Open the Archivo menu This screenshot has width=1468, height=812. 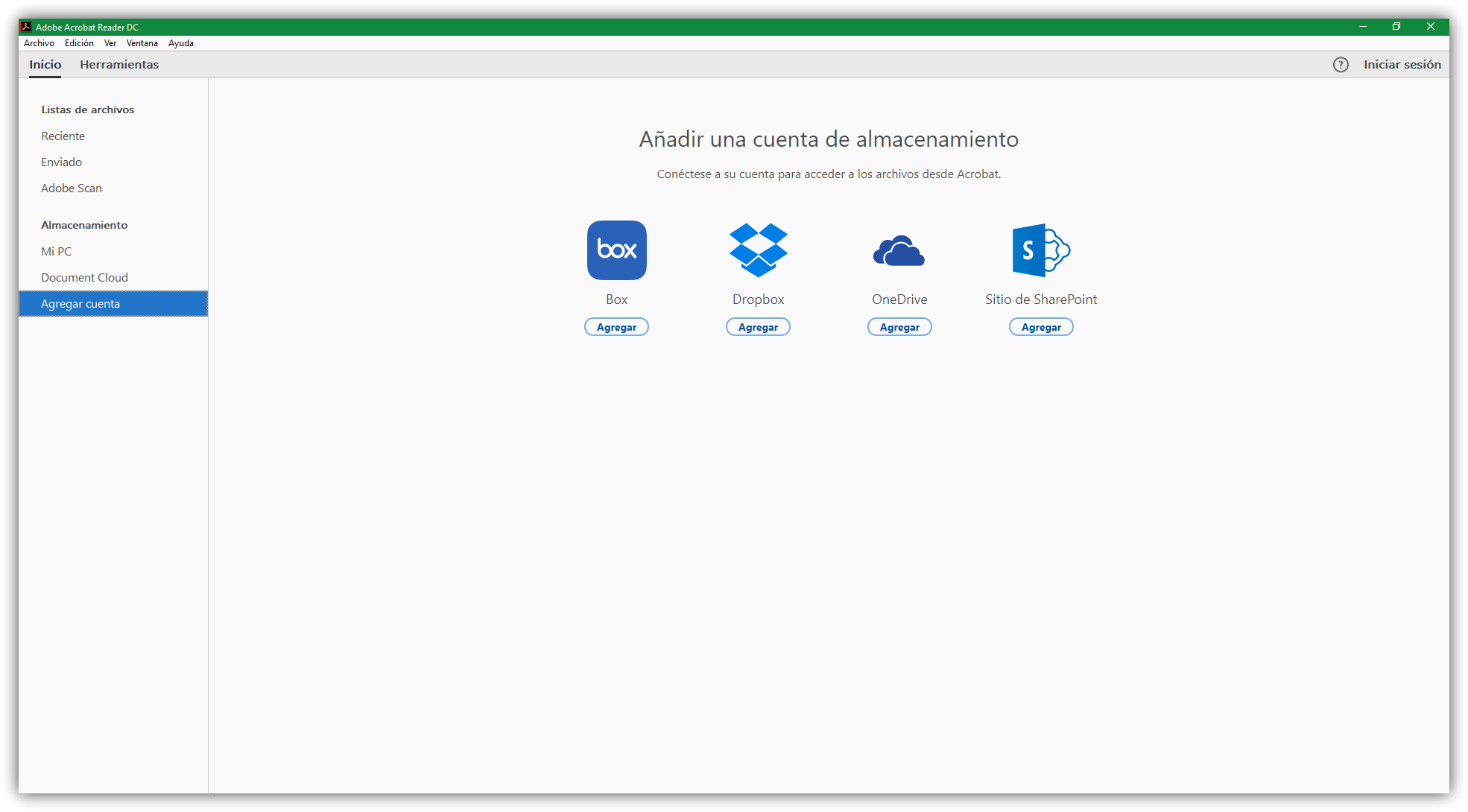(x=39, y=43)
